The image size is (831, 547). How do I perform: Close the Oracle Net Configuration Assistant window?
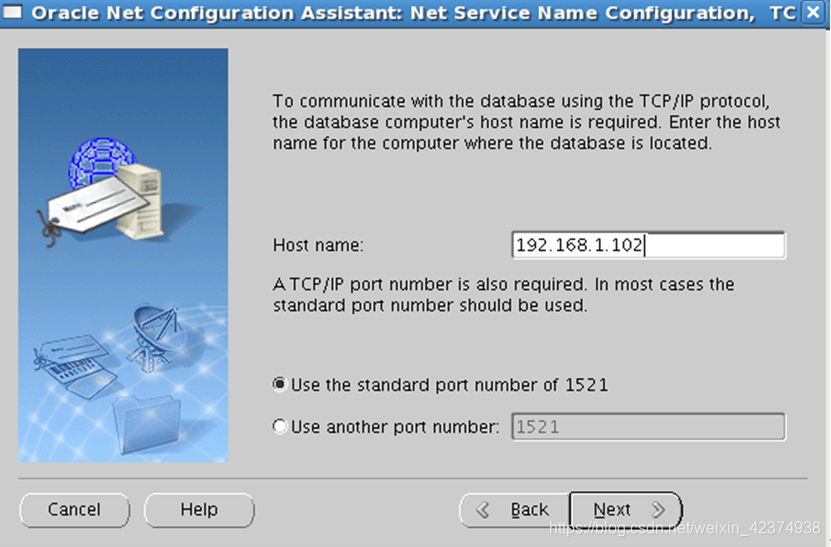(x=813, y=12)
